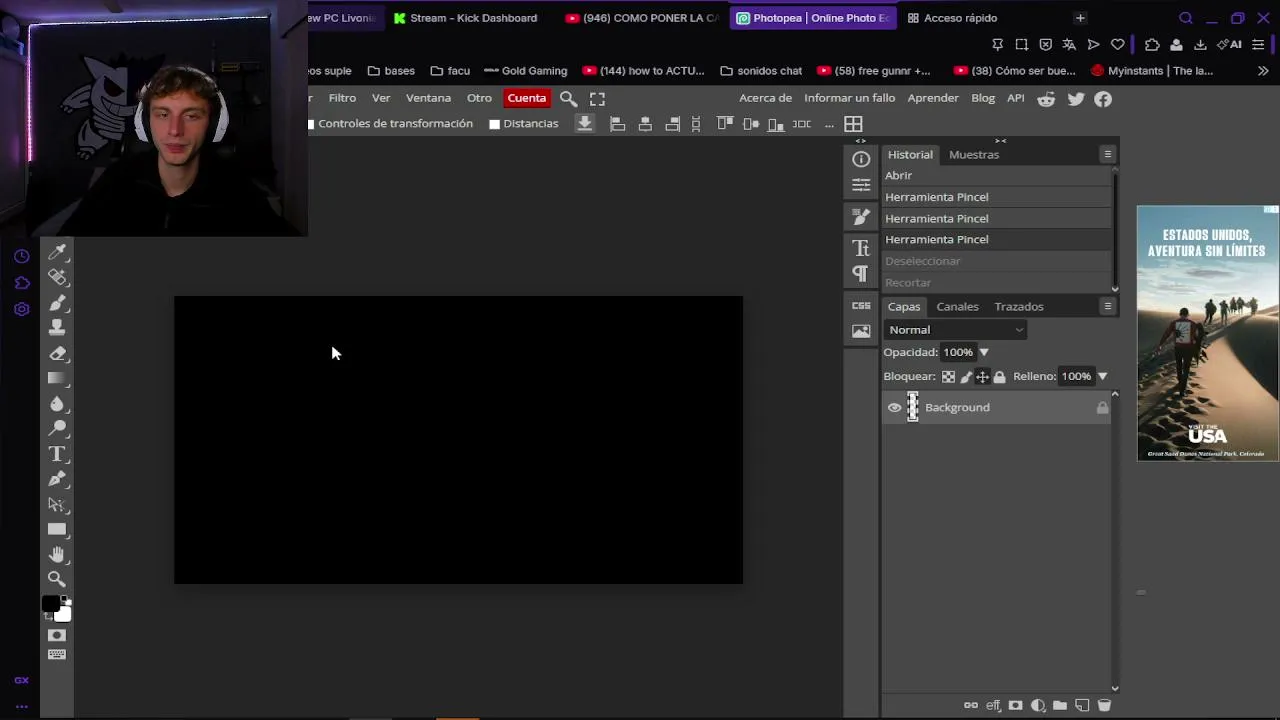
Task: Click the black foreground color swatch
Action: (x=50, y=603)
